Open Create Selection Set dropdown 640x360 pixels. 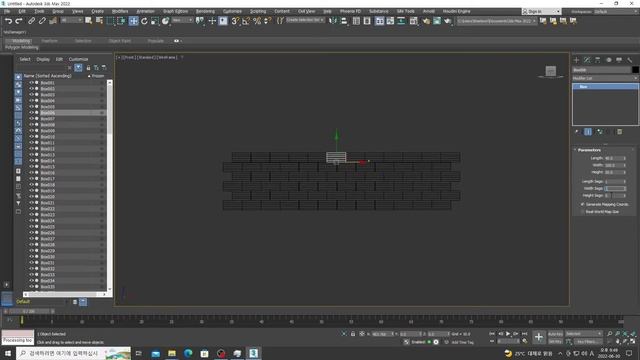pyautogui.click(x=305, y=20)
